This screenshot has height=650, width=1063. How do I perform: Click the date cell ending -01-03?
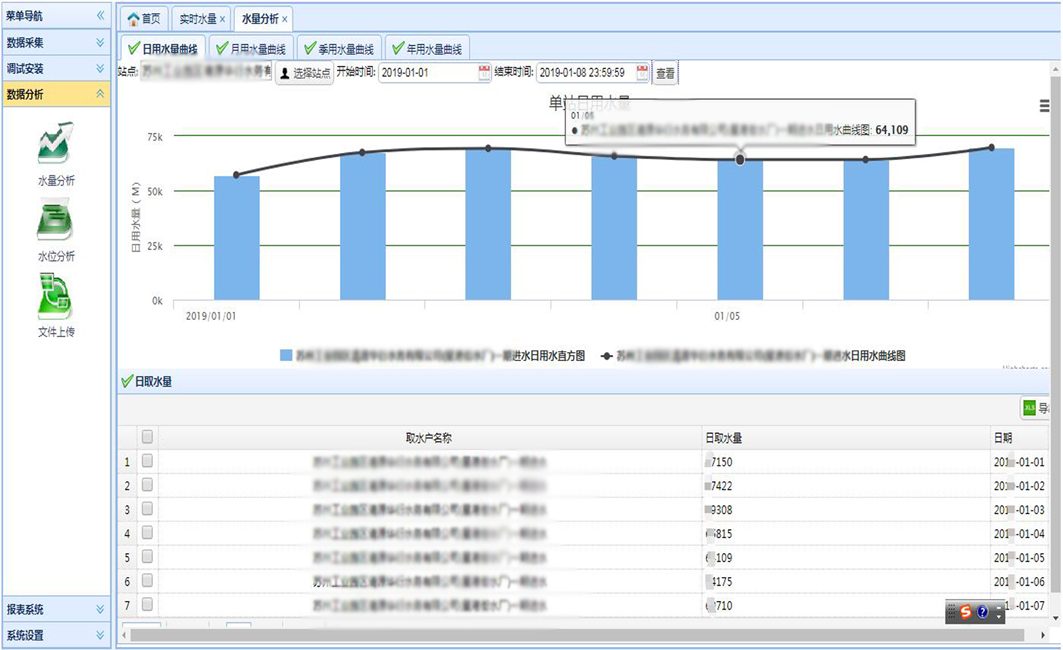pyautogui.click(x=1019, y=510)
